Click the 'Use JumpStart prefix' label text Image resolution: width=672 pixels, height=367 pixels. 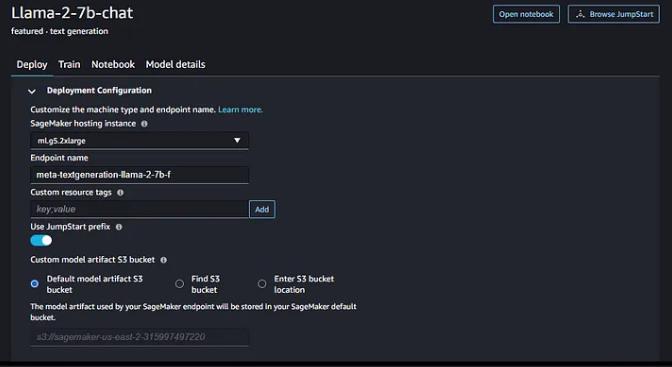click(70, 227)
